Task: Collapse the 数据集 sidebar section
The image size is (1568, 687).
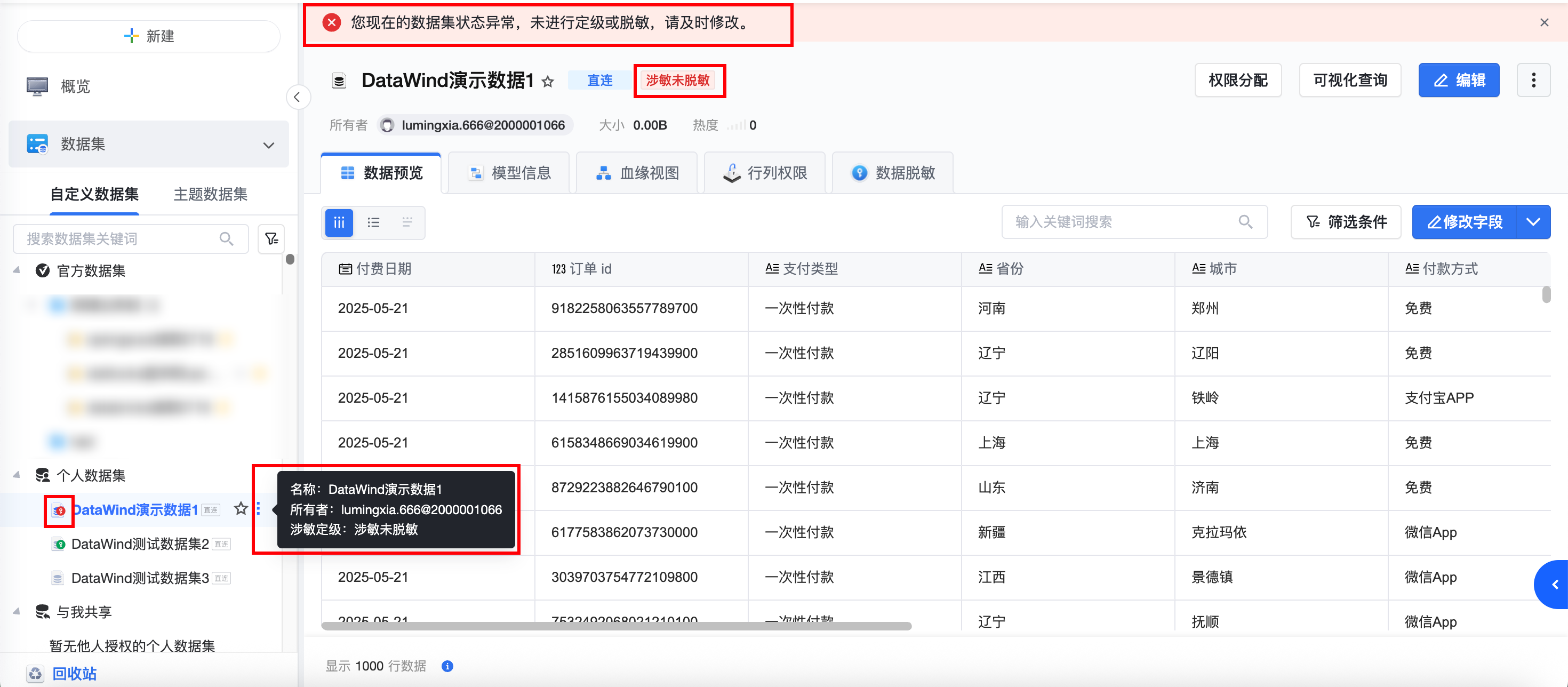Action: pyautogui.click(x=268, y=145)
